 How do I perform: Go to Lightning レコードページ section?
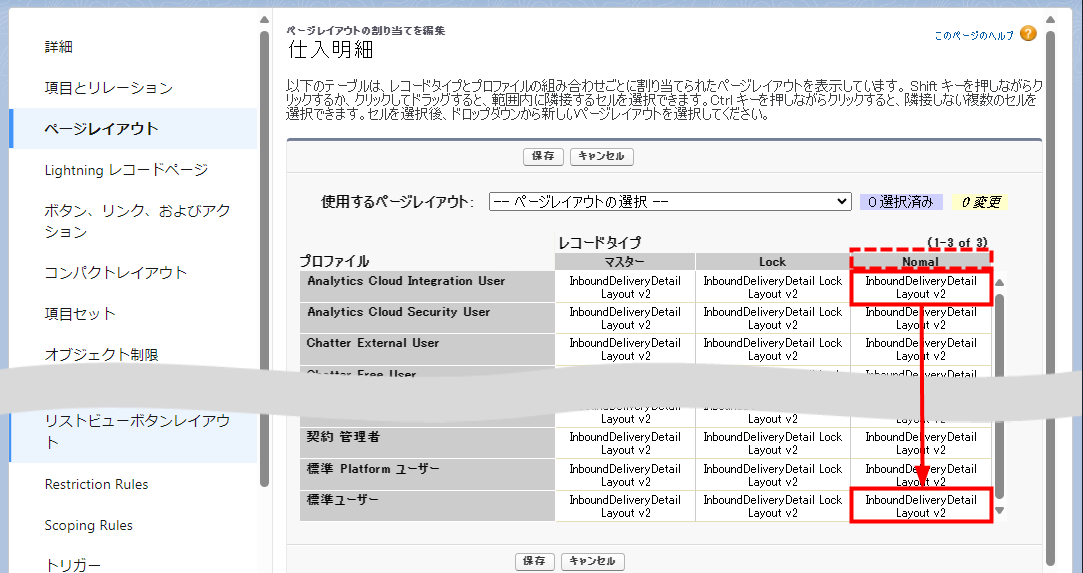click(x=126, y=170)
